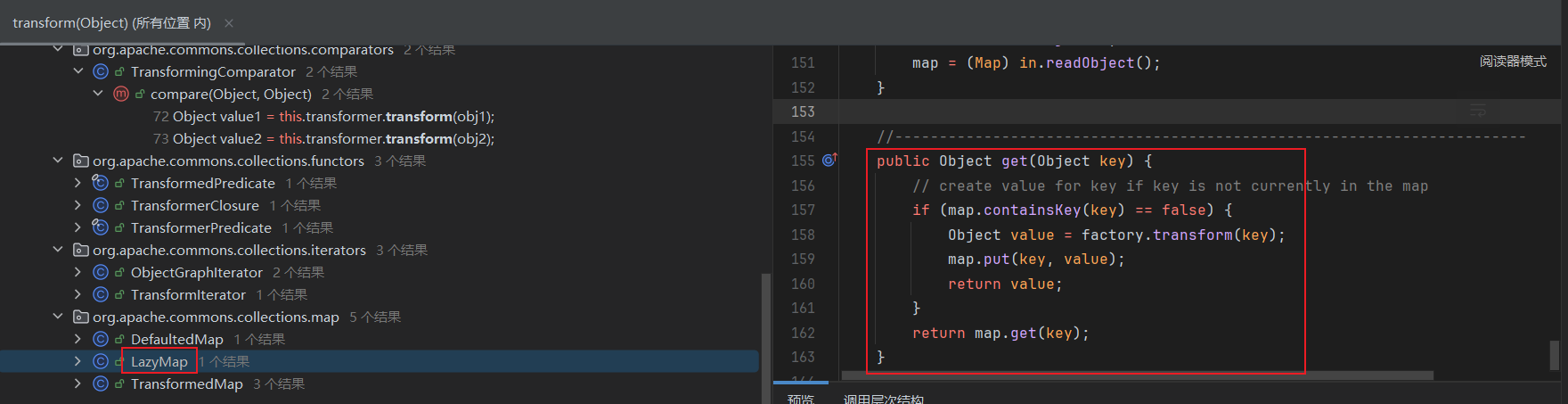Expand the ObjectGraphIterator results node

(78, 272)
